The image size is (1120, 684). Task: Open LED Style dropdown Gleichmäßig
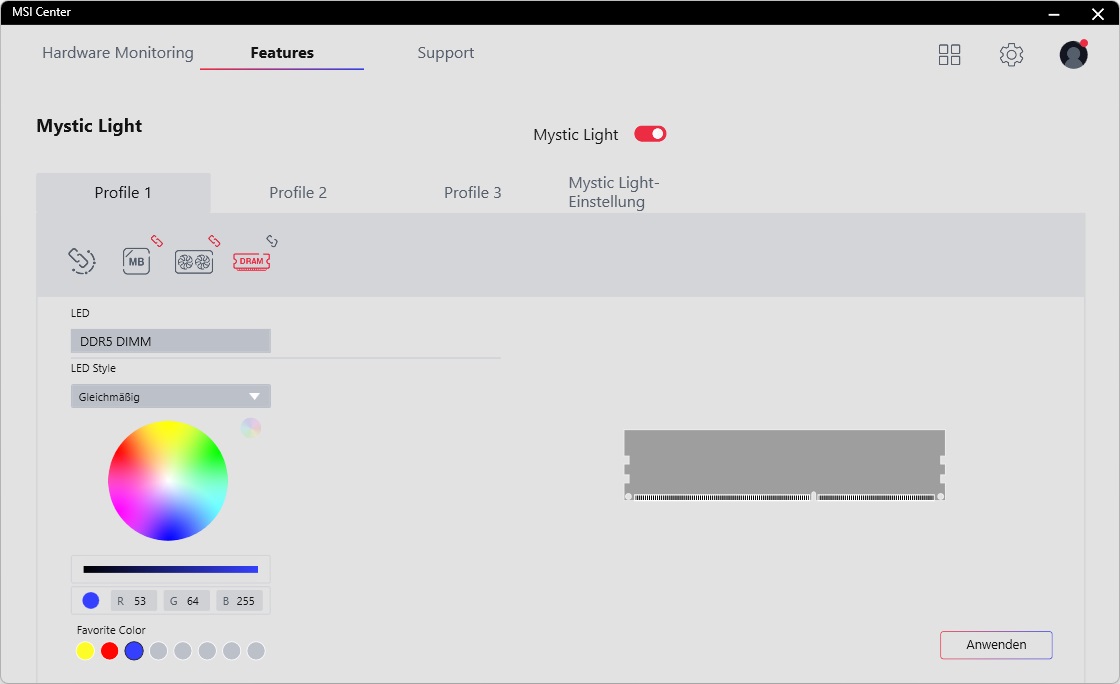click(171, 396)
